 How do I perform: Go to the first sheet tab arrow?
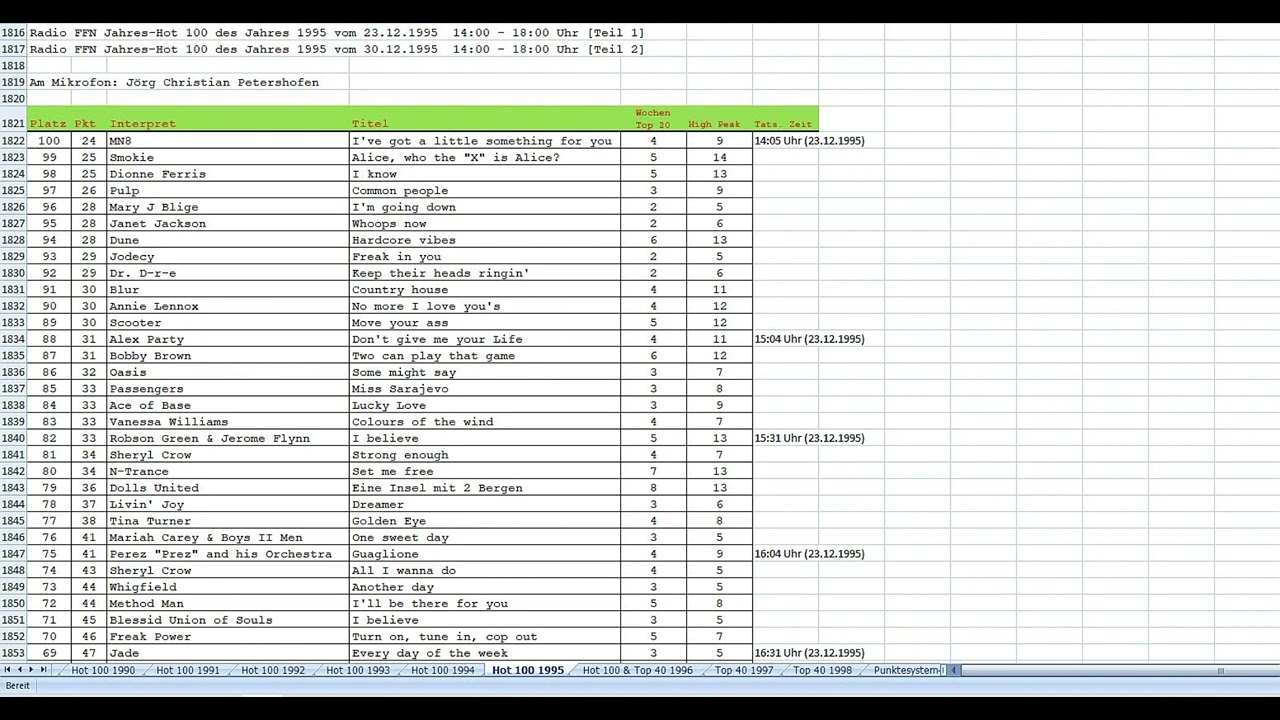pos(8,670)
